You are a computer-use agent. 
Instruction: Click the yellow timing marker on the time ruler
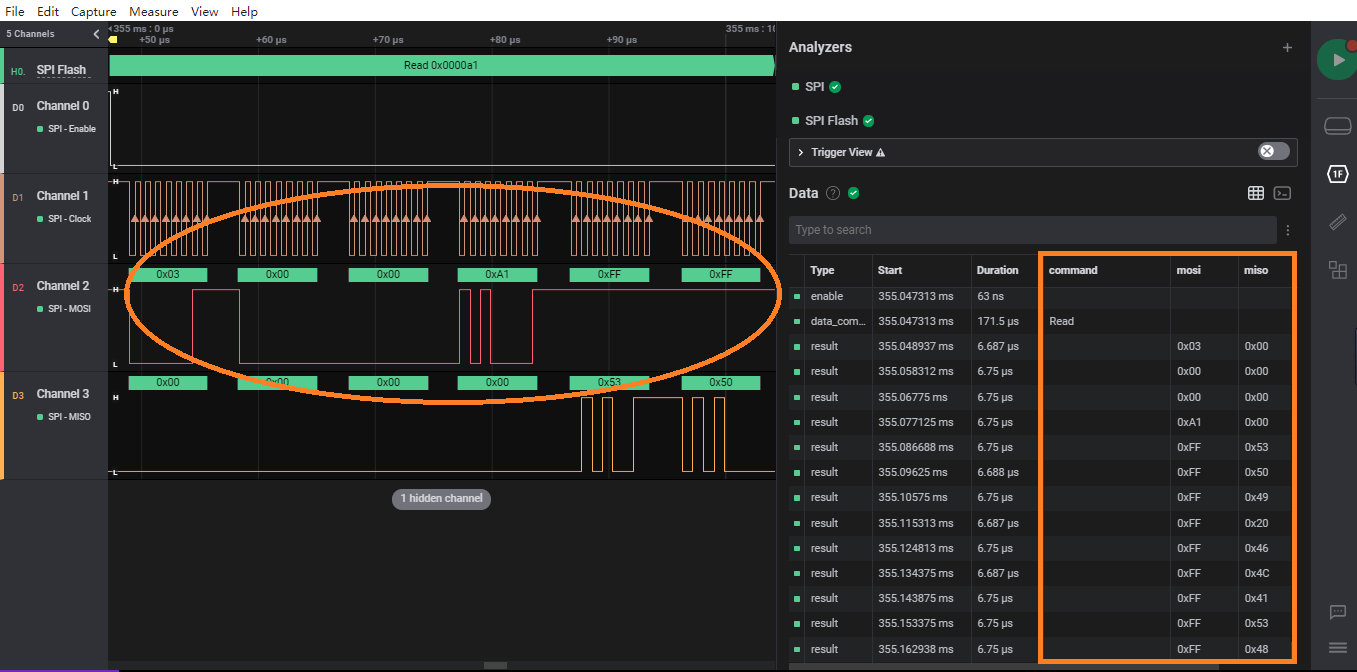113,40
